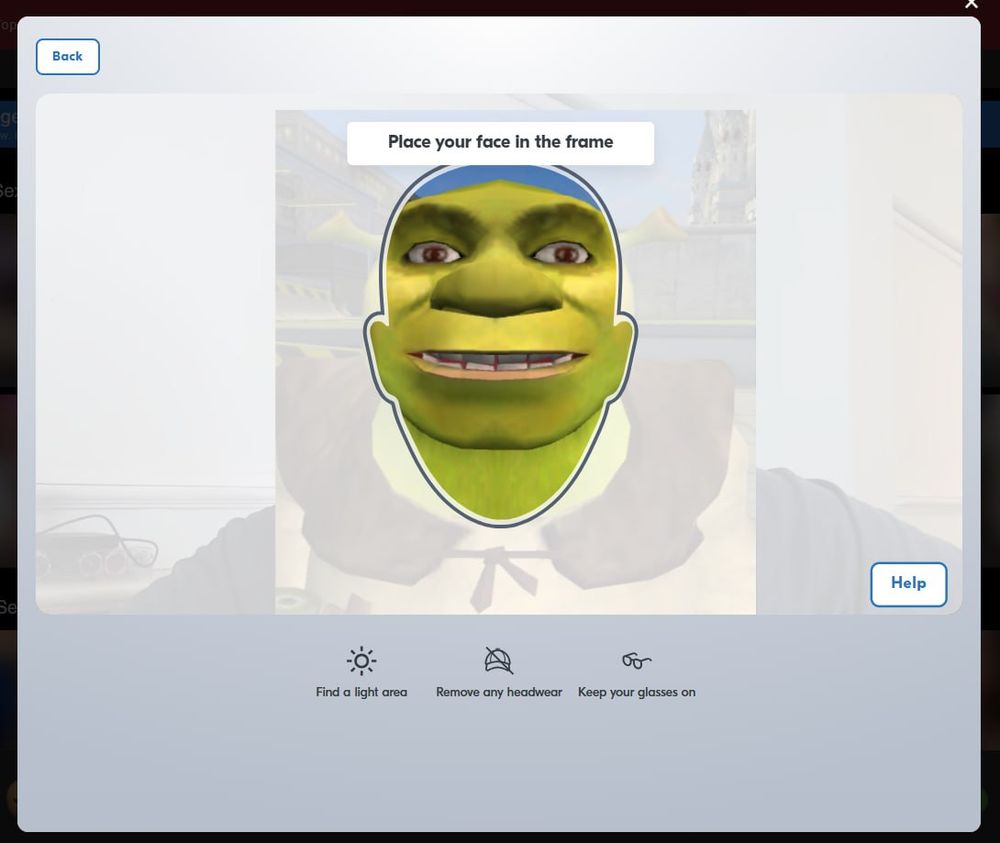
Task: Click the crossed-out cap headwear icon
Action: click(x=499, y=661)
